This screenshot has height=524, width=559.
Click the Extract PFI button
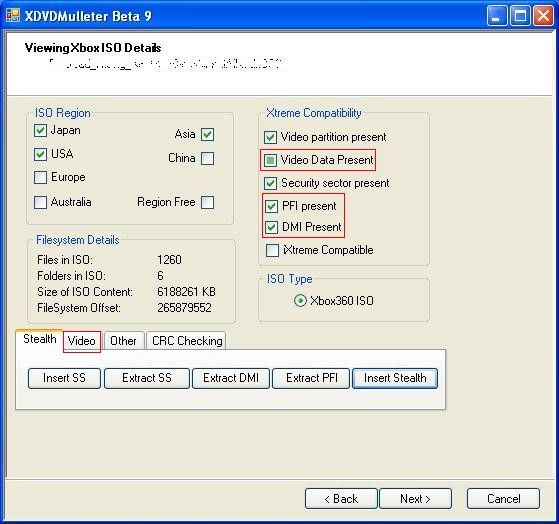coord(311,378)
